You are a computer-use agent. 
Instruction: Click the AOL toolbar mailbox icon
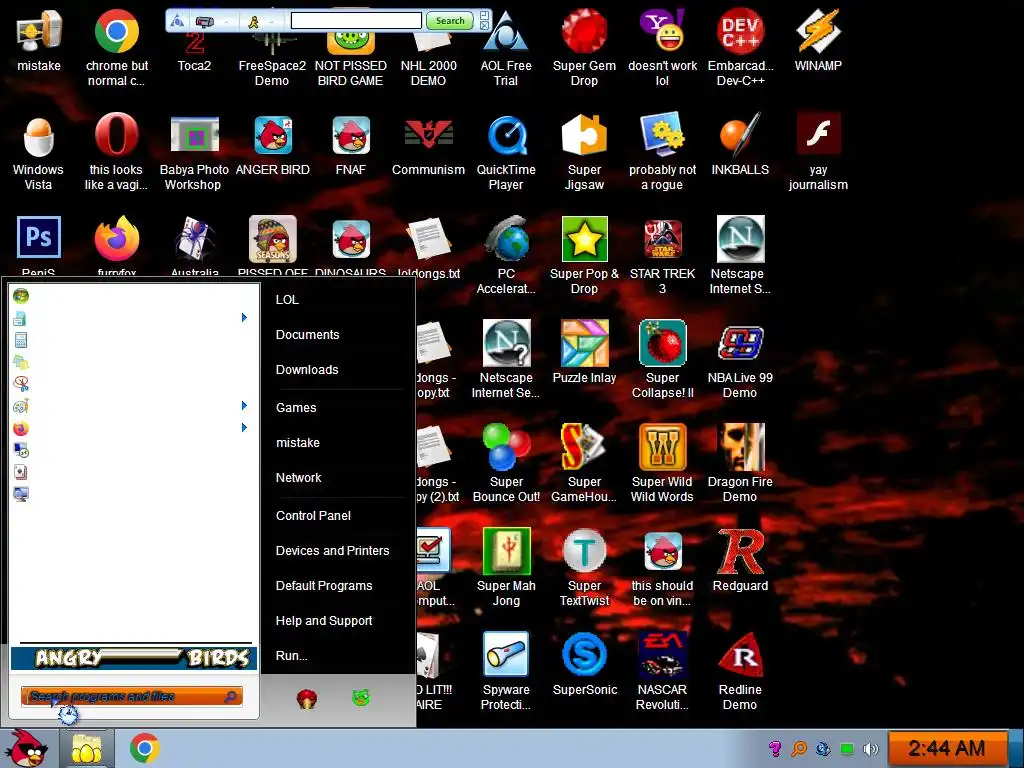[x=204, y=22]
